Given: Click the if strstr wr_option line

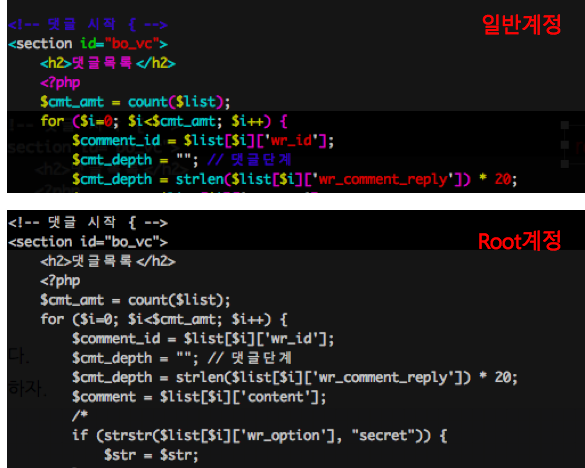Looking at the screenshot, I should (260, 436).
